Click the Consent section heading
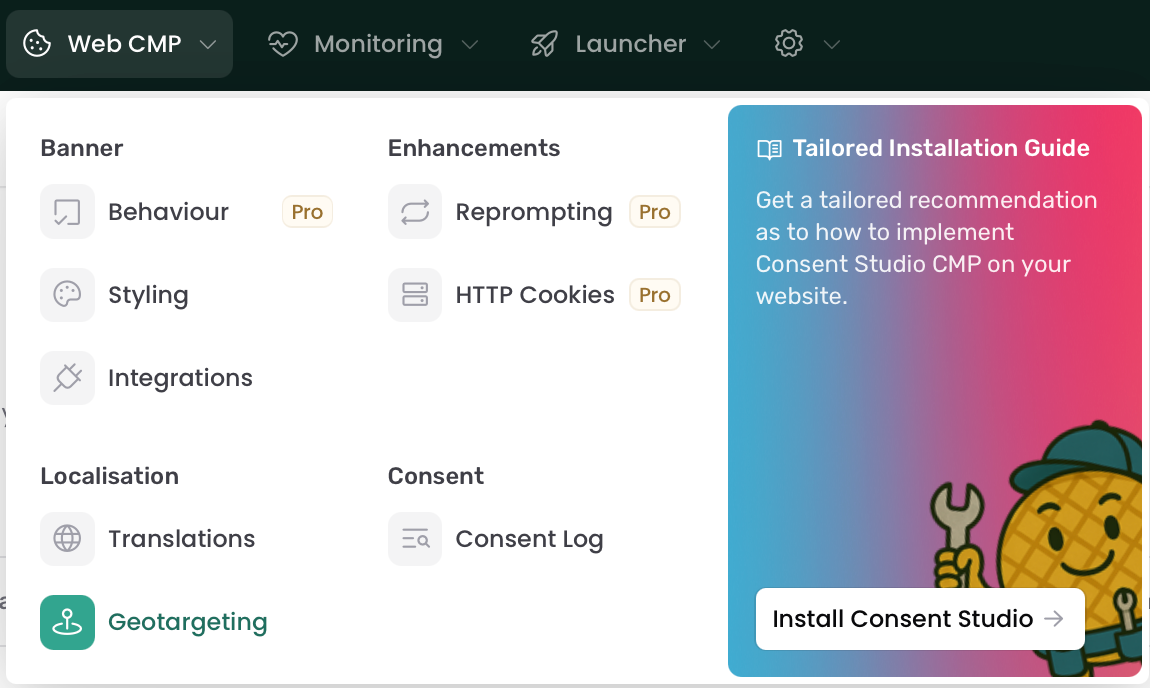Viewport: 1150px width, 688px height. [x=436, y=476]
